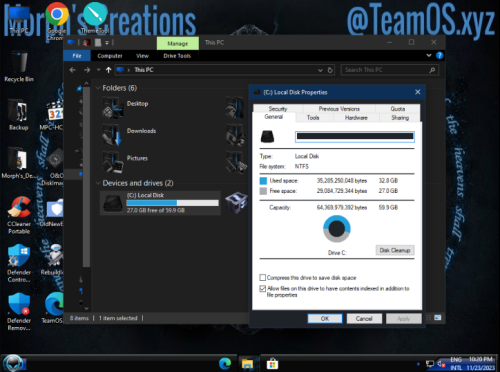Toggle Compress this drive checkbox
The image size is (500, 372).
(263, 277)
